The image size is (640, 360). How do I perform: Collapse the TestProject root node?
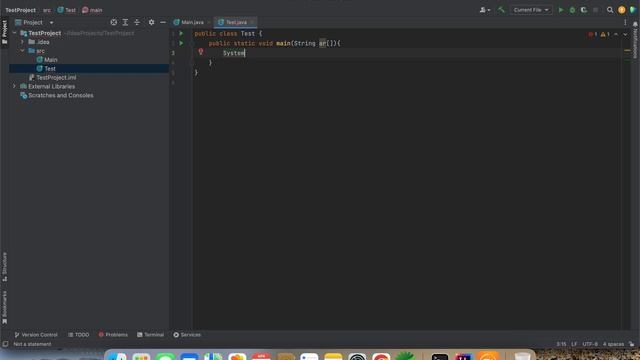coord(15,33)
